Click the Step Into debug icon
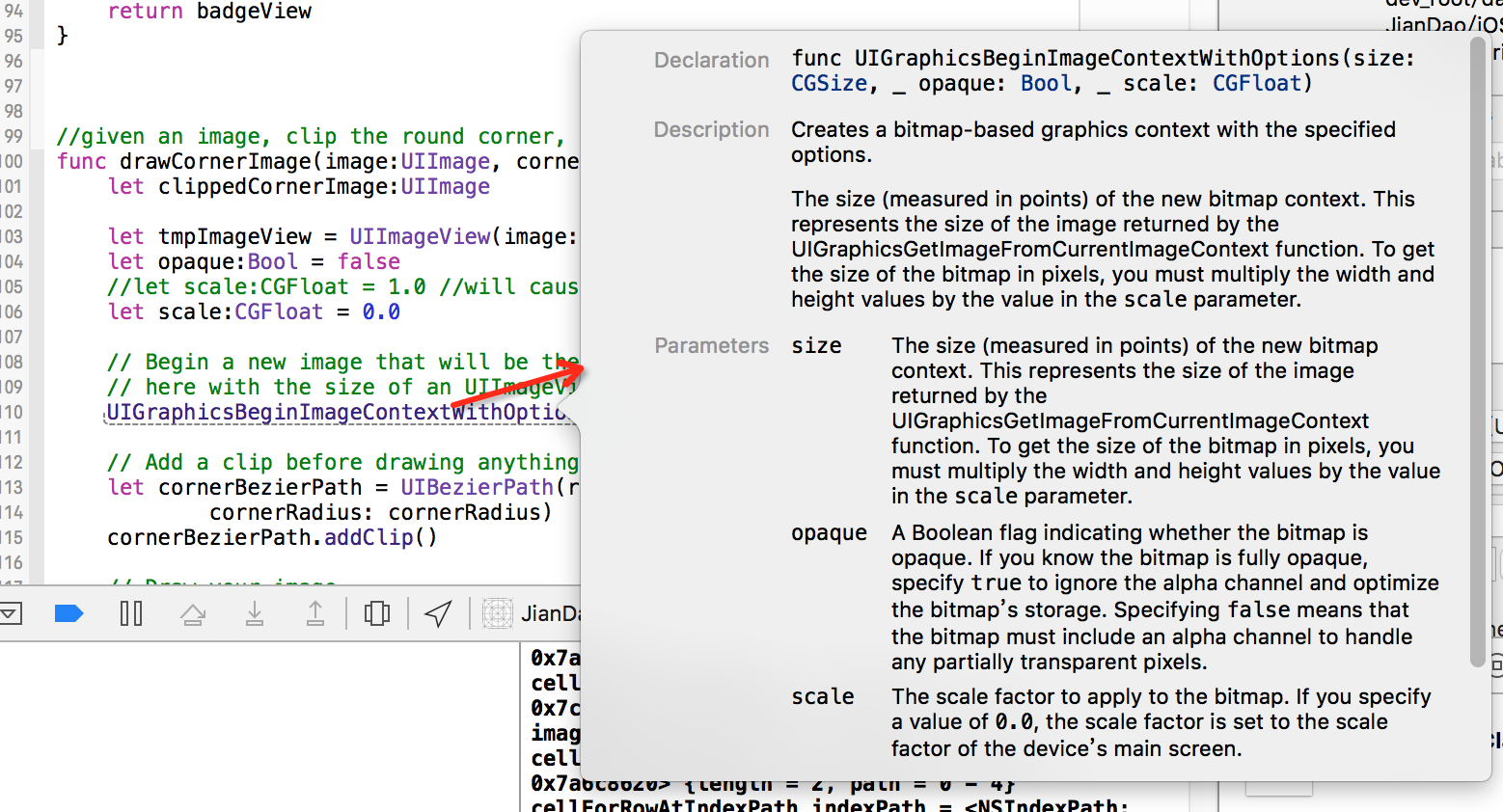The height and width of the screenshot is (812, 1503). pos(255,613)
